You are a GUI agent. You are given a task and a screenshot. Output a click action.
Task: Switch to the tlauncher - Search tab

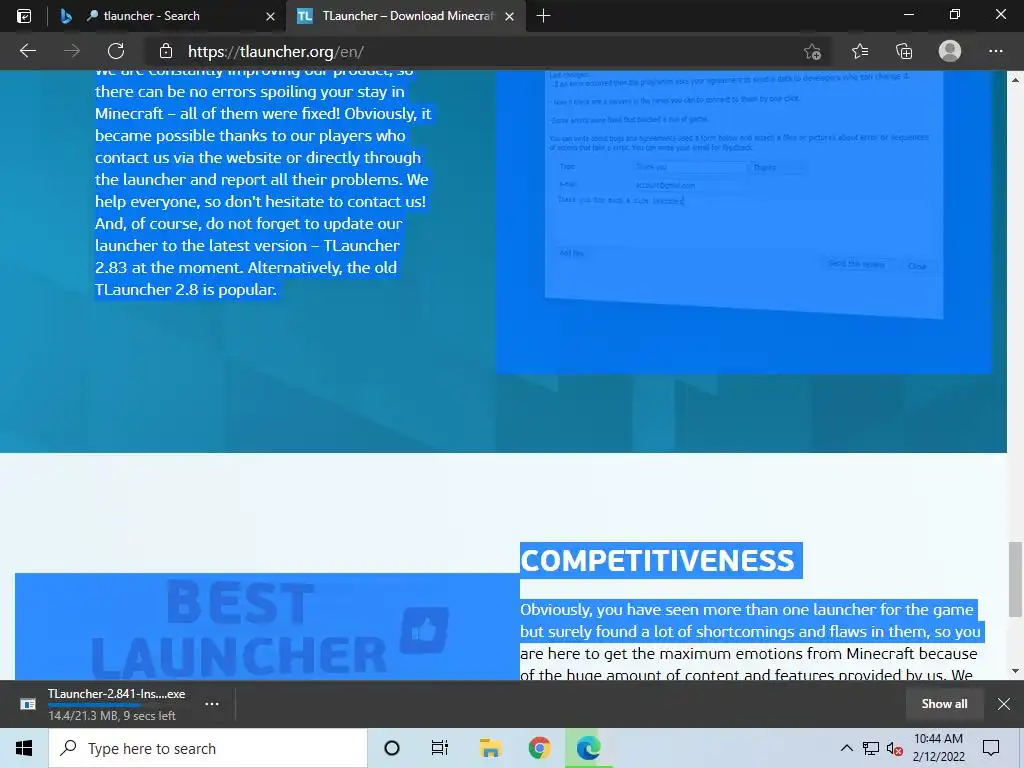pos(165,16)
